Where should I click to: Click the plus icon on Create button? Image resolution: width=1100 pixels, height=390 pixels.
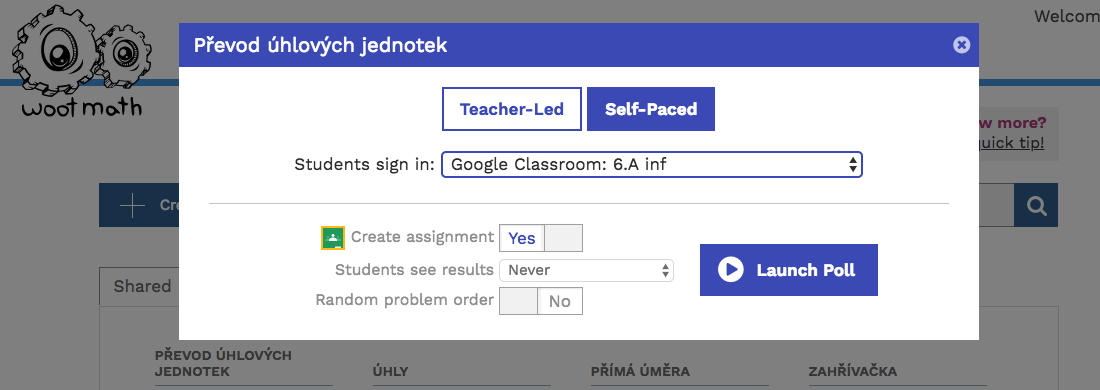pyautogui.click(x=132, y=206)
